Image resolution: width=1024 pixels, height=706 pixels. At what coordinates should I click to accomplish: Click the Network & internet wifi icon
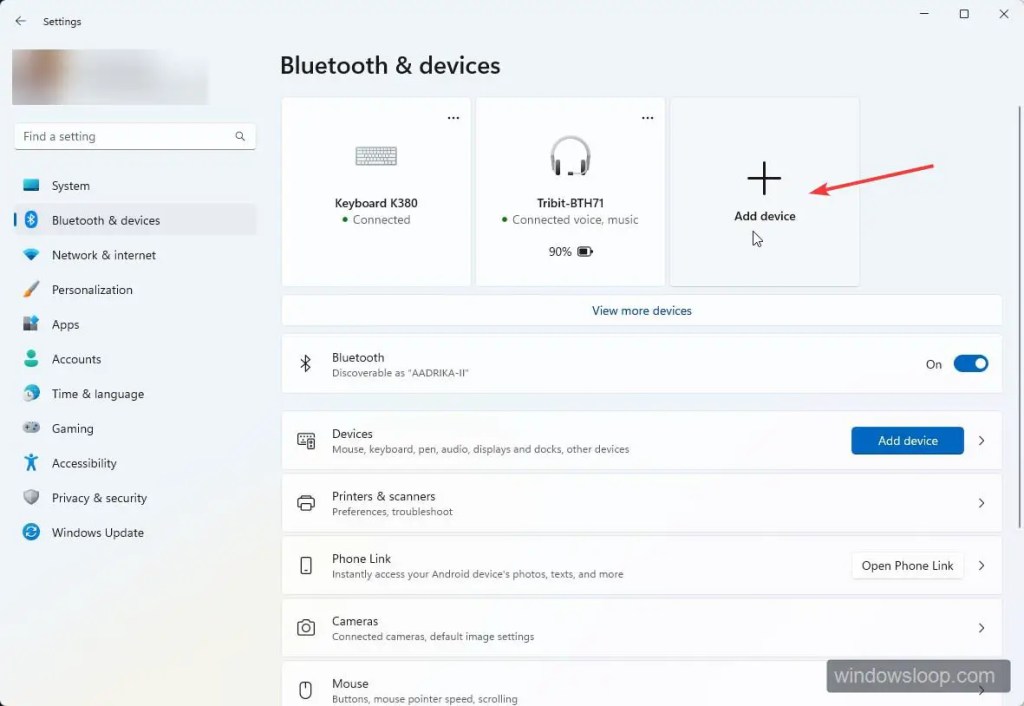coord(31,255)
